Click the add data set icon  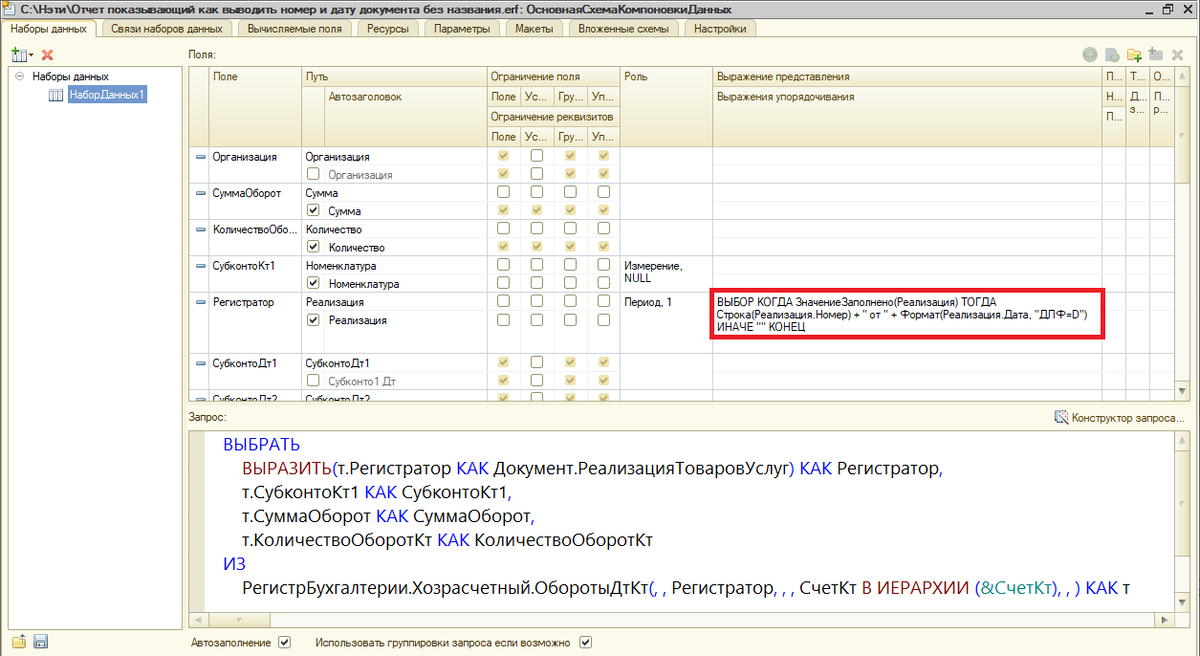(19, 54)
